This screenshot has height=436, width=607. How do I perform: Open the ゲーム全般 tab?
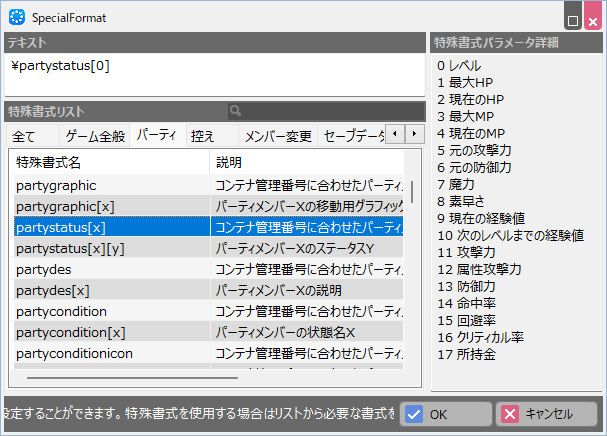95,135
